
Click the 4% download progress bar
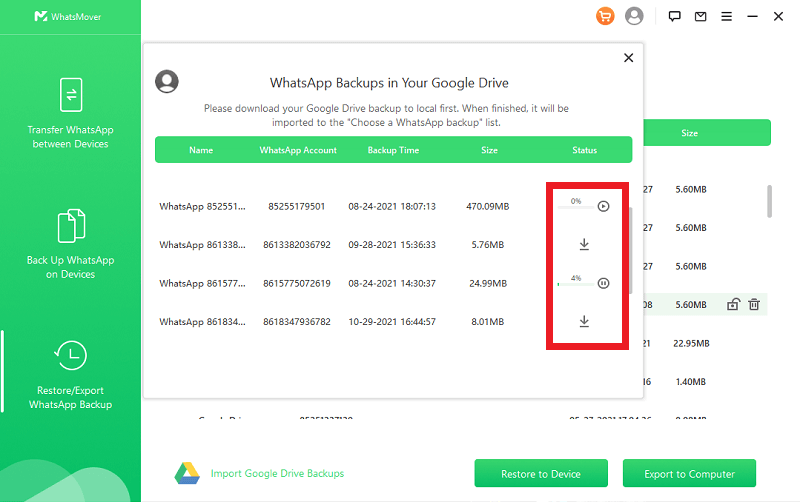[x=574, y=284]
